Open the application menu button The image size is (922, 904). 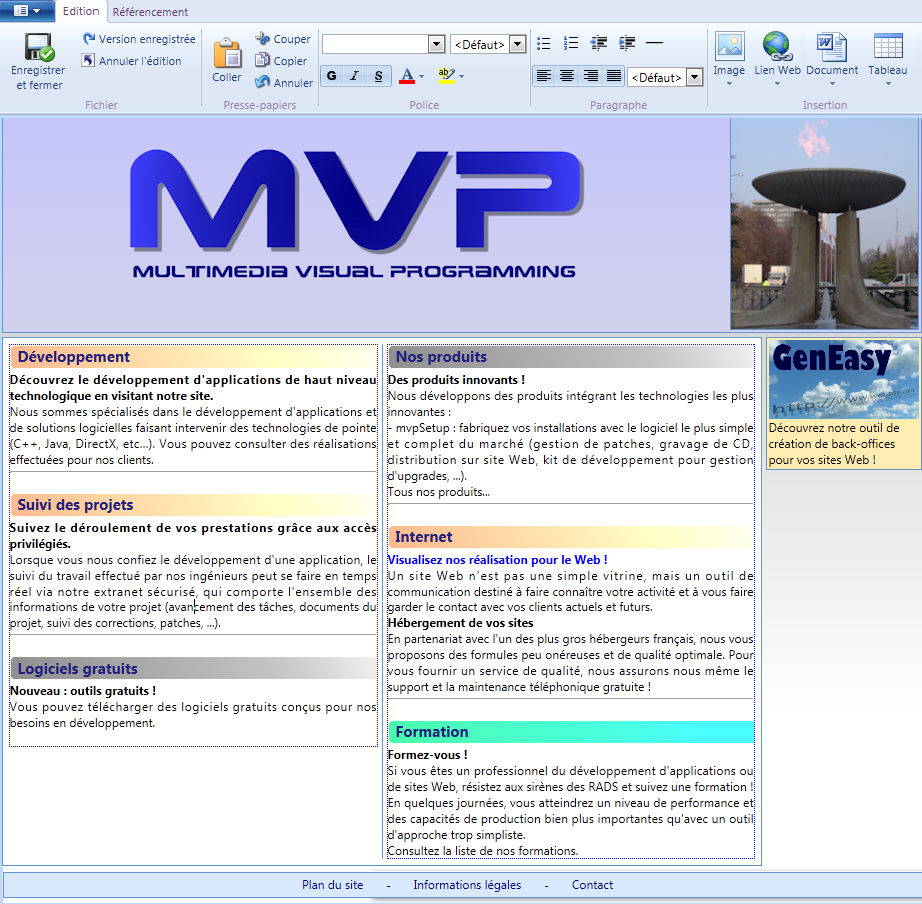pos(27,11)
